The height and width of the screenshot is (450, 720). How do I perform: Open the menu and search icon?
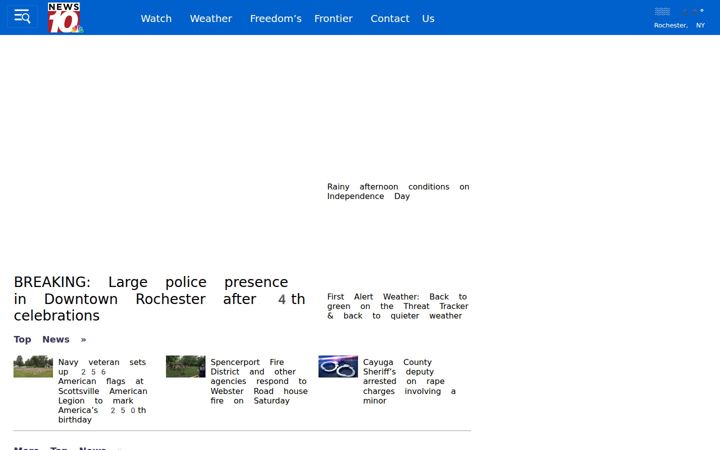22,17
